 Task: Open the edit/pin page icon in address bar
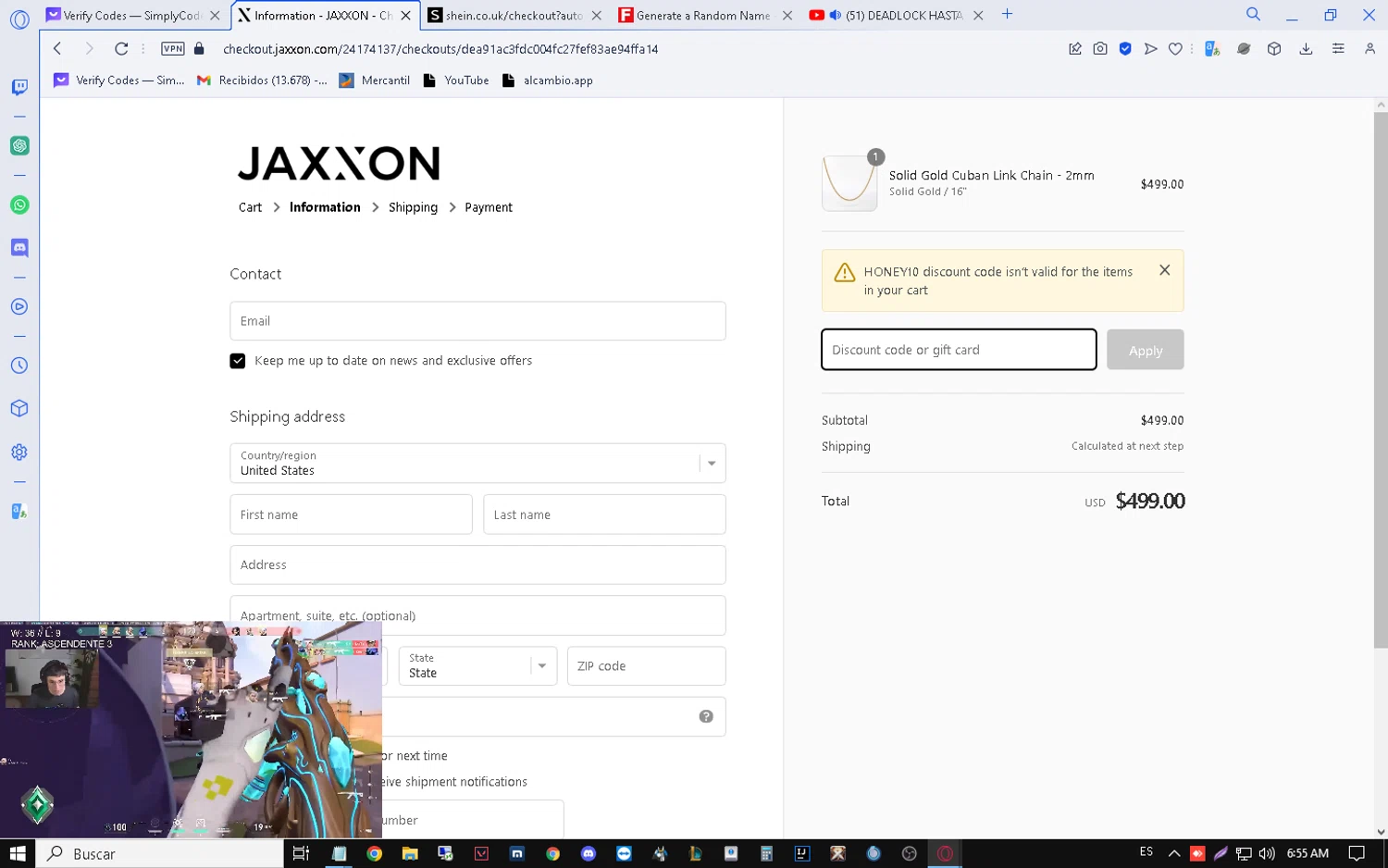pyautogui.click(x=1075, y=49)
